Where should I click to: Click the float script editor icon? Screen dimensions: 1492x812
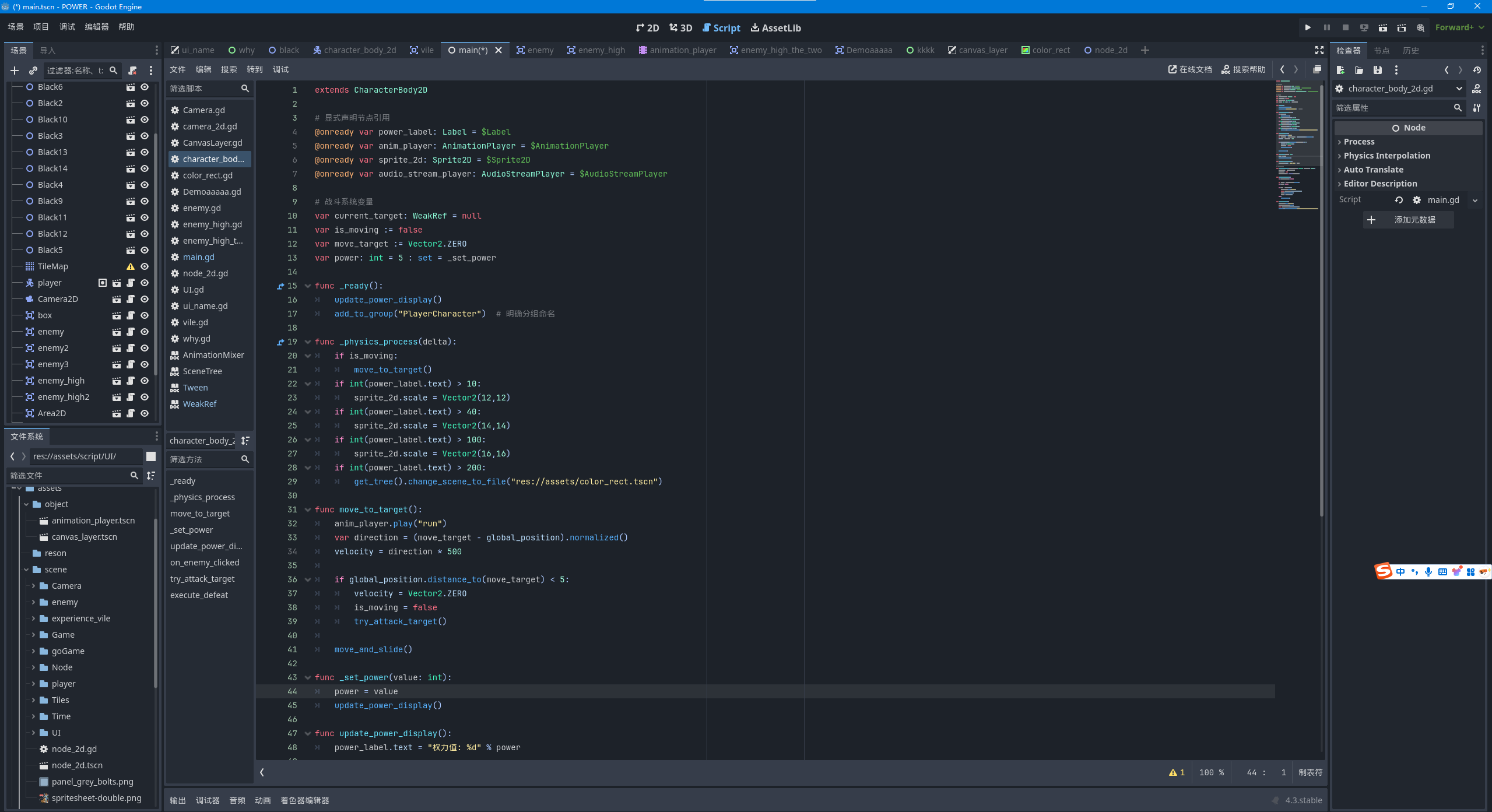point(1317,69)
